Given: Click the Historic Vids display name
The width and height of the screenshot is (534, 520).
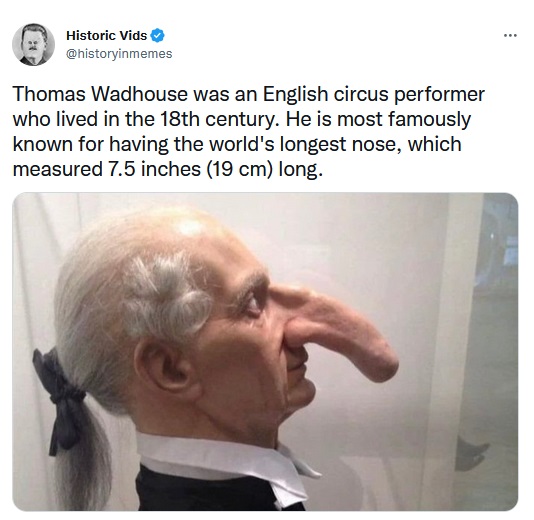Looking at the screenshot, I should pos(107,35).
